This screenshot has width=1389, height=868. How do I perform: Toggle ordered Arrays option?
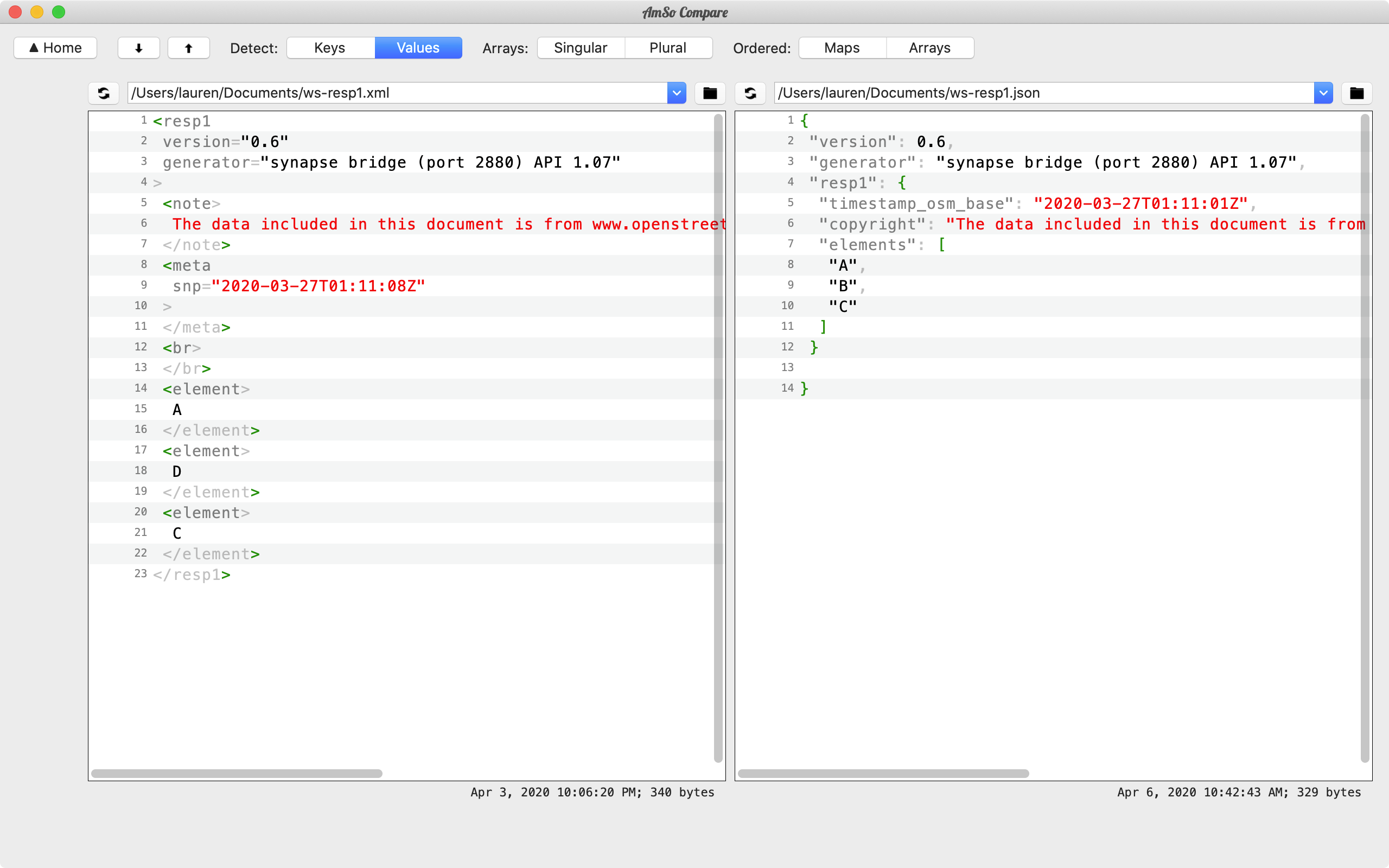(930, 48)
